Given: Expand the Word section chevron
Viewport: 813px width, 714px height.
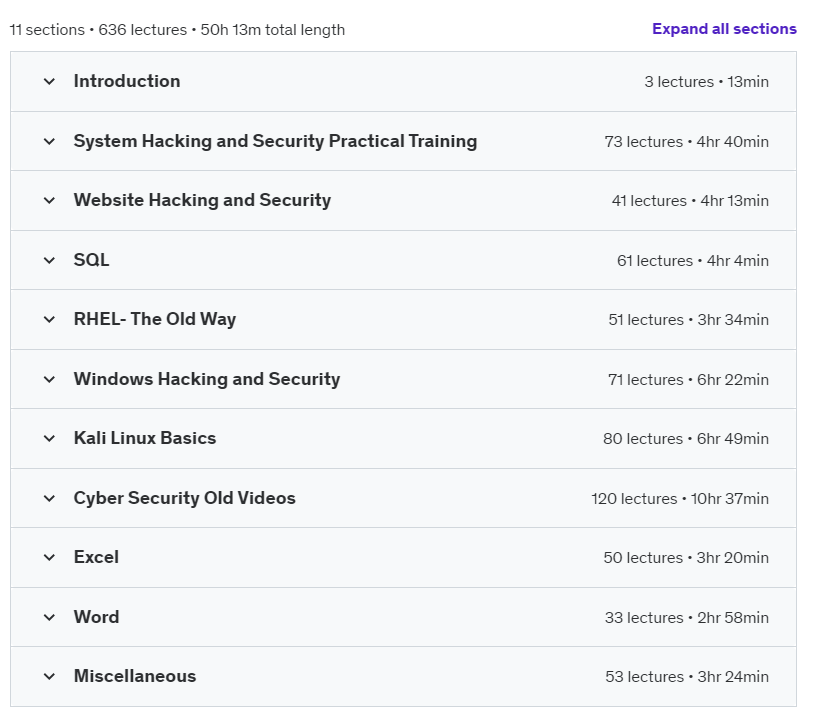Looking at the screenshot, I should (49, 618).
